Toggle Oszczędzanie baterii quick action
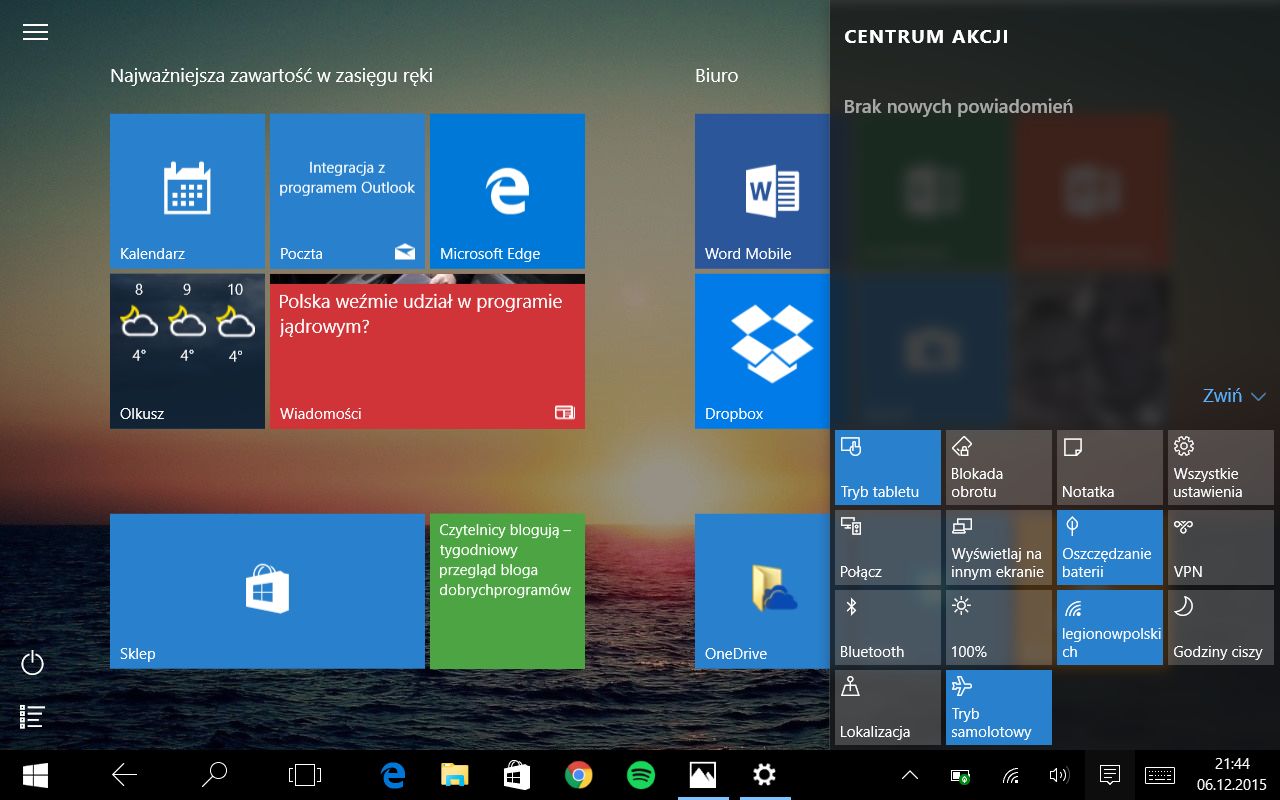Viewport: 1280px width, 800px height. click(1110, 547)
